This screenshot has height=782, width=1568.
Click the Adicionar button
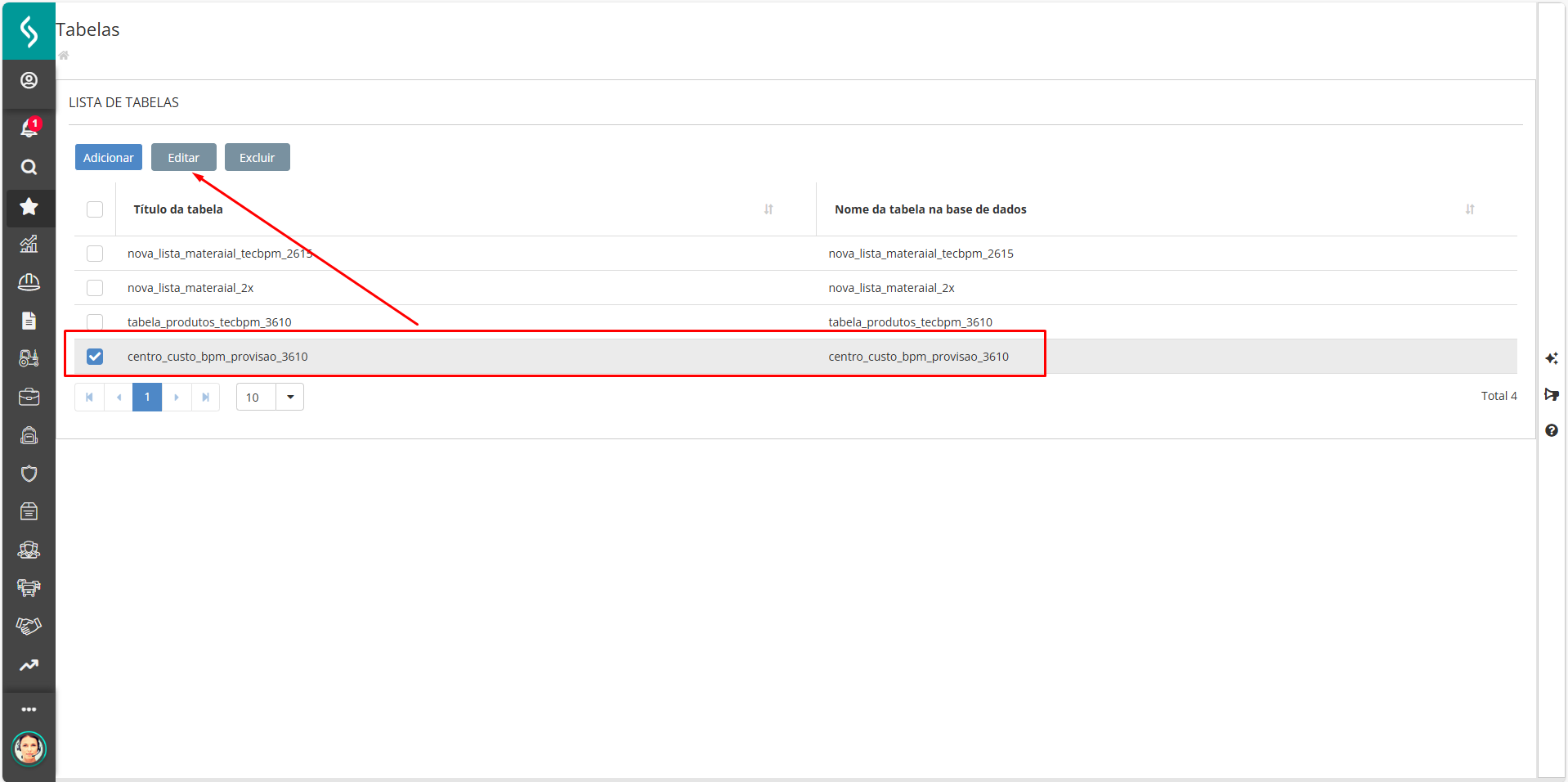click(109, 158)
